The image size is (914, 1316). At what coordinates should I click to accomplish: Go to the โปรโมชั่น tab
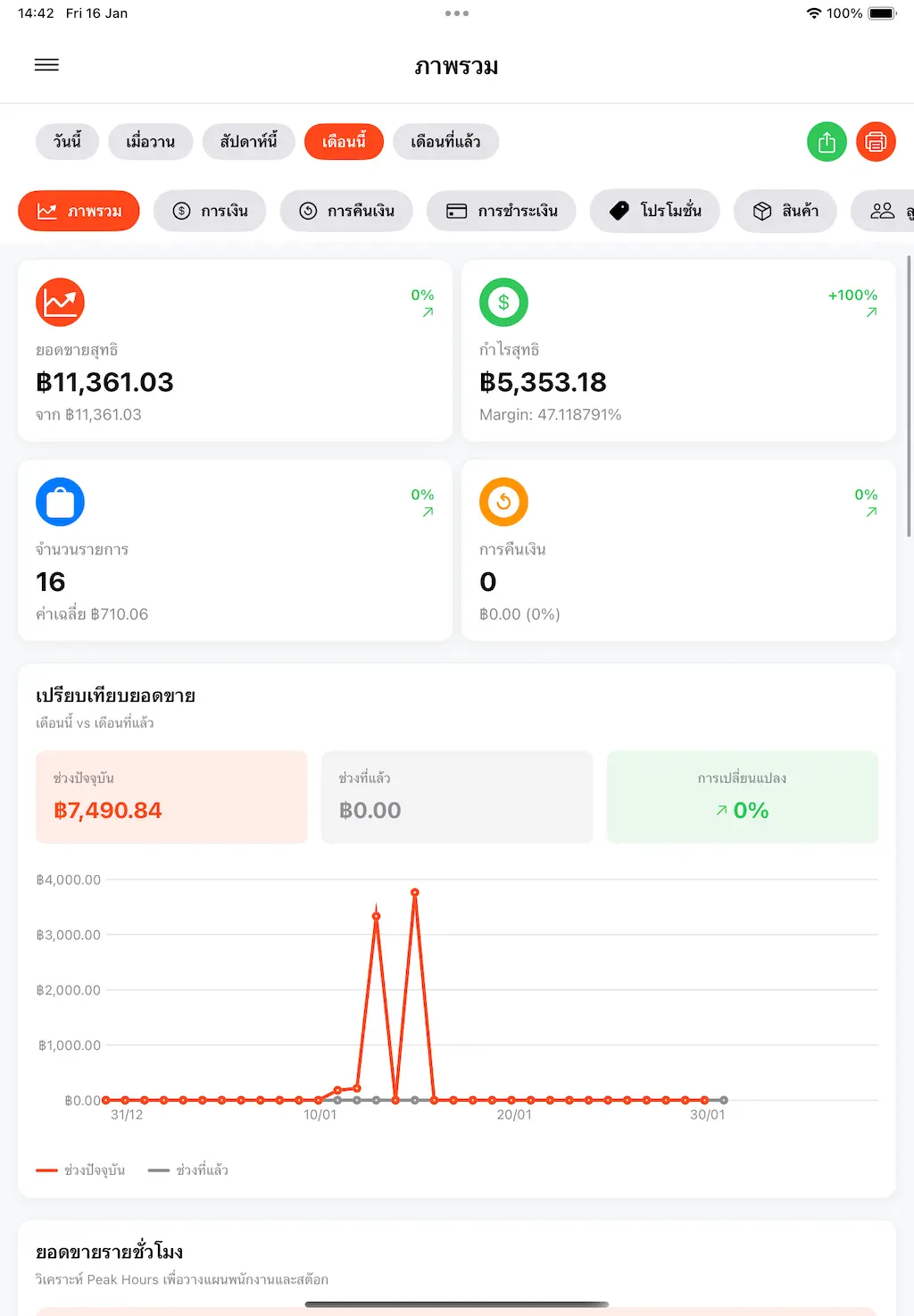coord(655,212)
